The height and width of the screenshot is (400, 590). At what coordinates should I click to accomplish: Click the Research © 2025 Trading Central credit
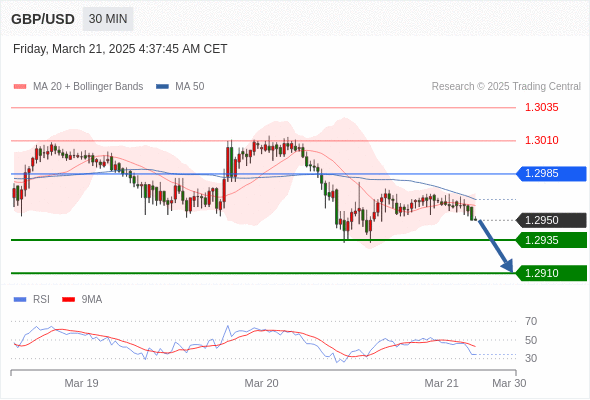click(506, 87)
